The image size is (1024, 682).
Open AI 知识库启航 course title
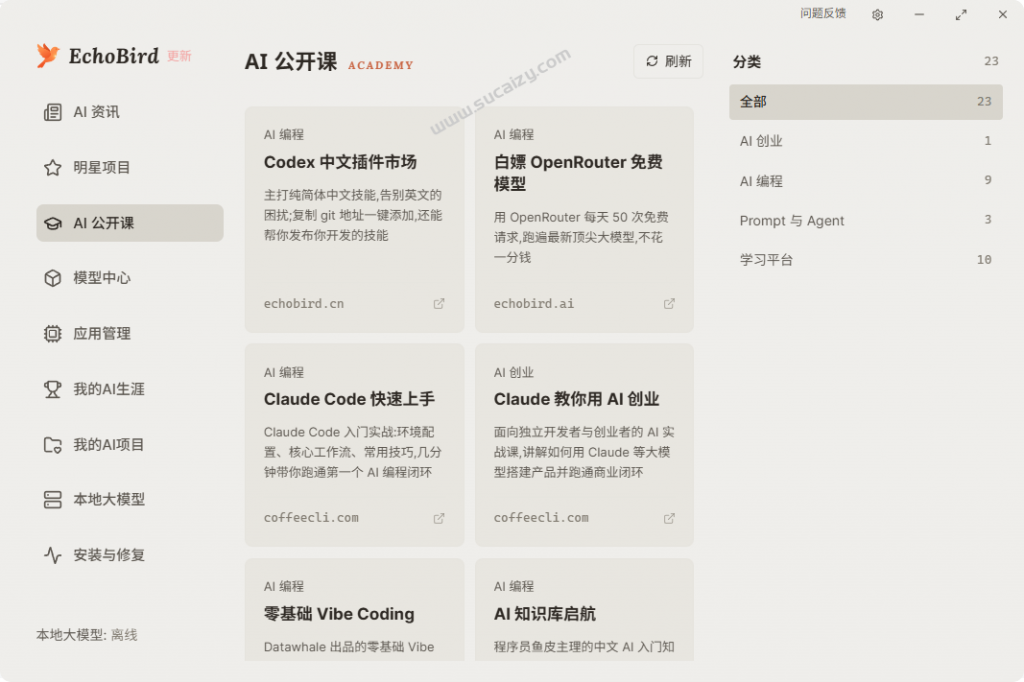pyautogui.click(x=545, y=614)
